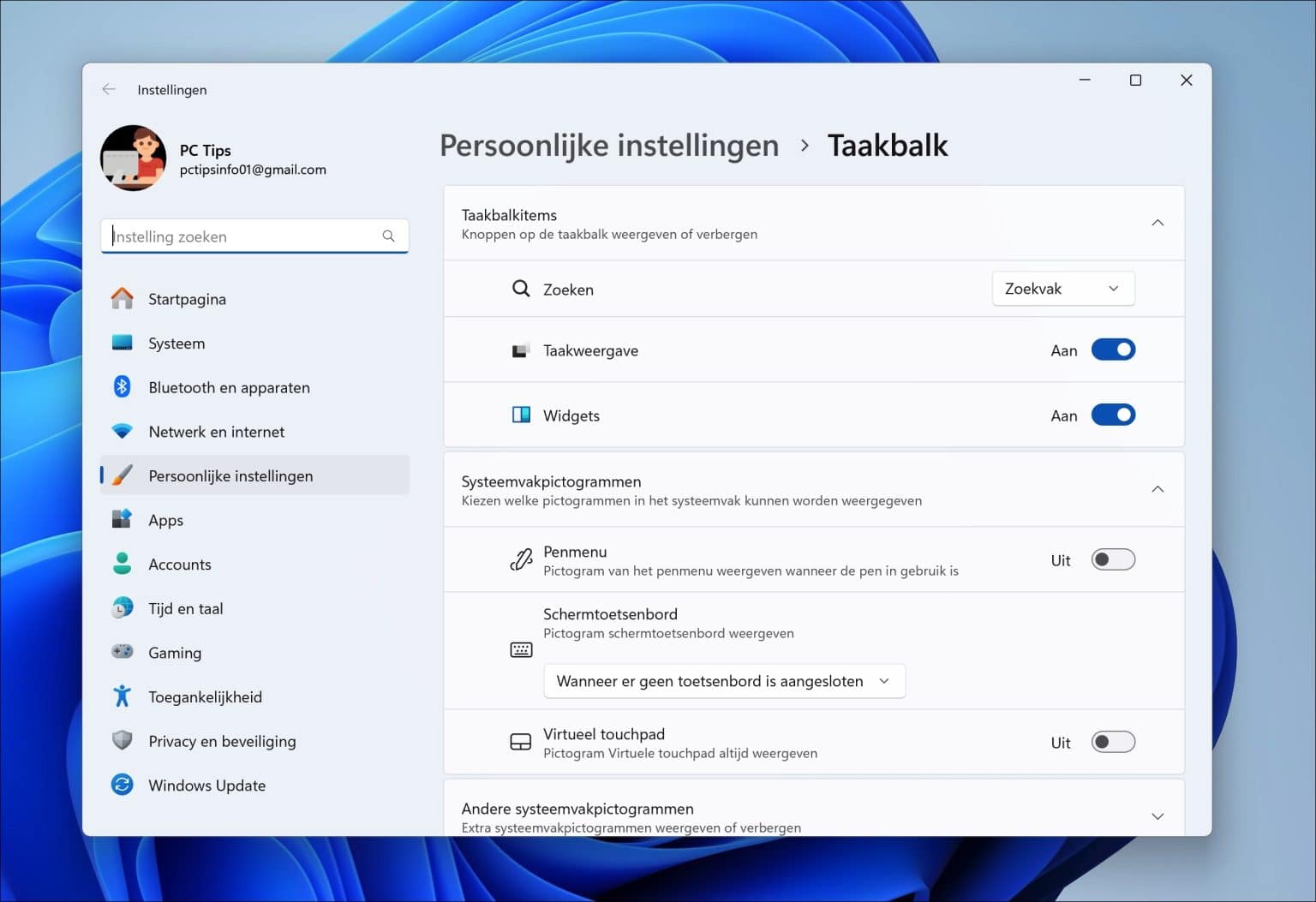Open Netwerk en internet settings
The width and height of the screenshot is (1316, 902).
pyautogui.click(x=216, y=432)
